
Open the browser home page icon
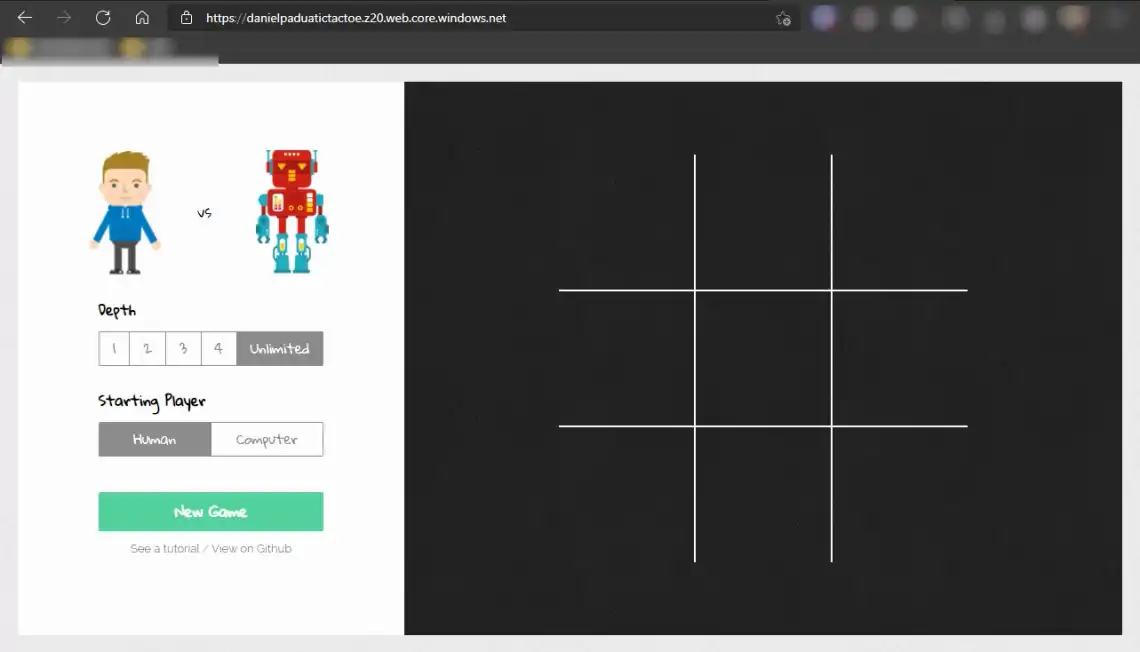pyautogui.click(x=142, y=17)
